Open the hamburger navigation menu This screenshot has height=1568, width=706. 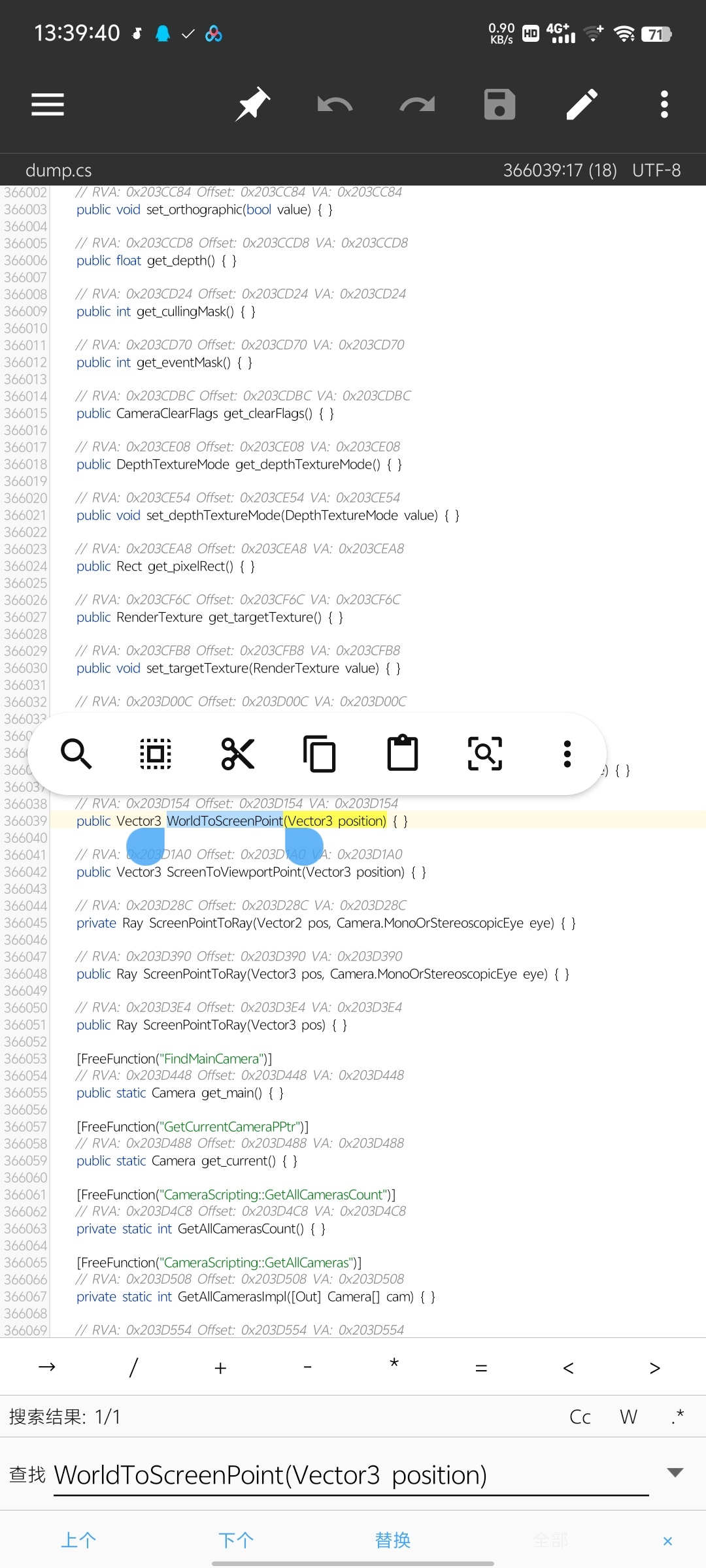tap(48, 105)
